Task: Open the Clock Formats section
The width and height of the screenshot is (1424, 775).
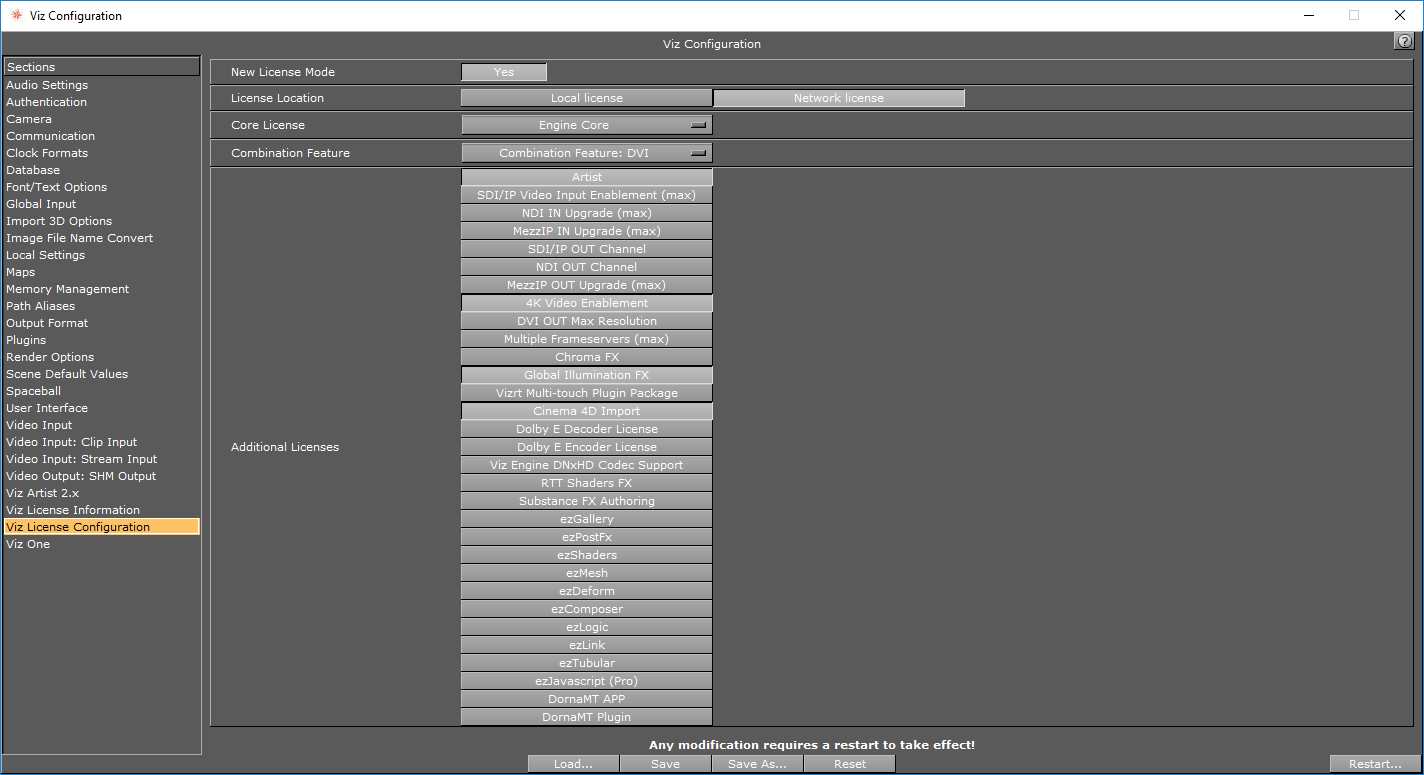Action: click(x=101, y=153)
